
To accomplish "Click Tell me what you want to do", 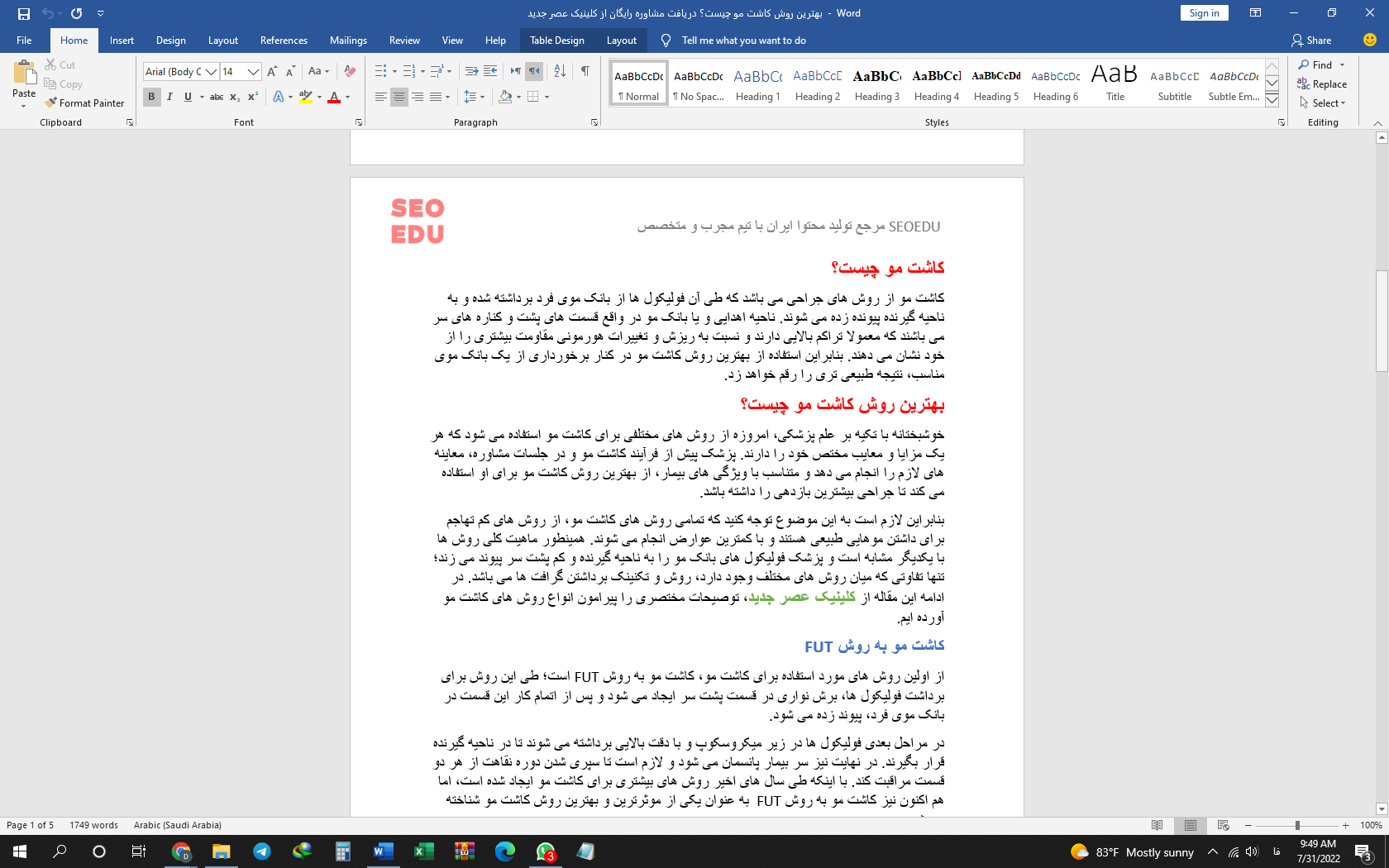I will 743,41.
